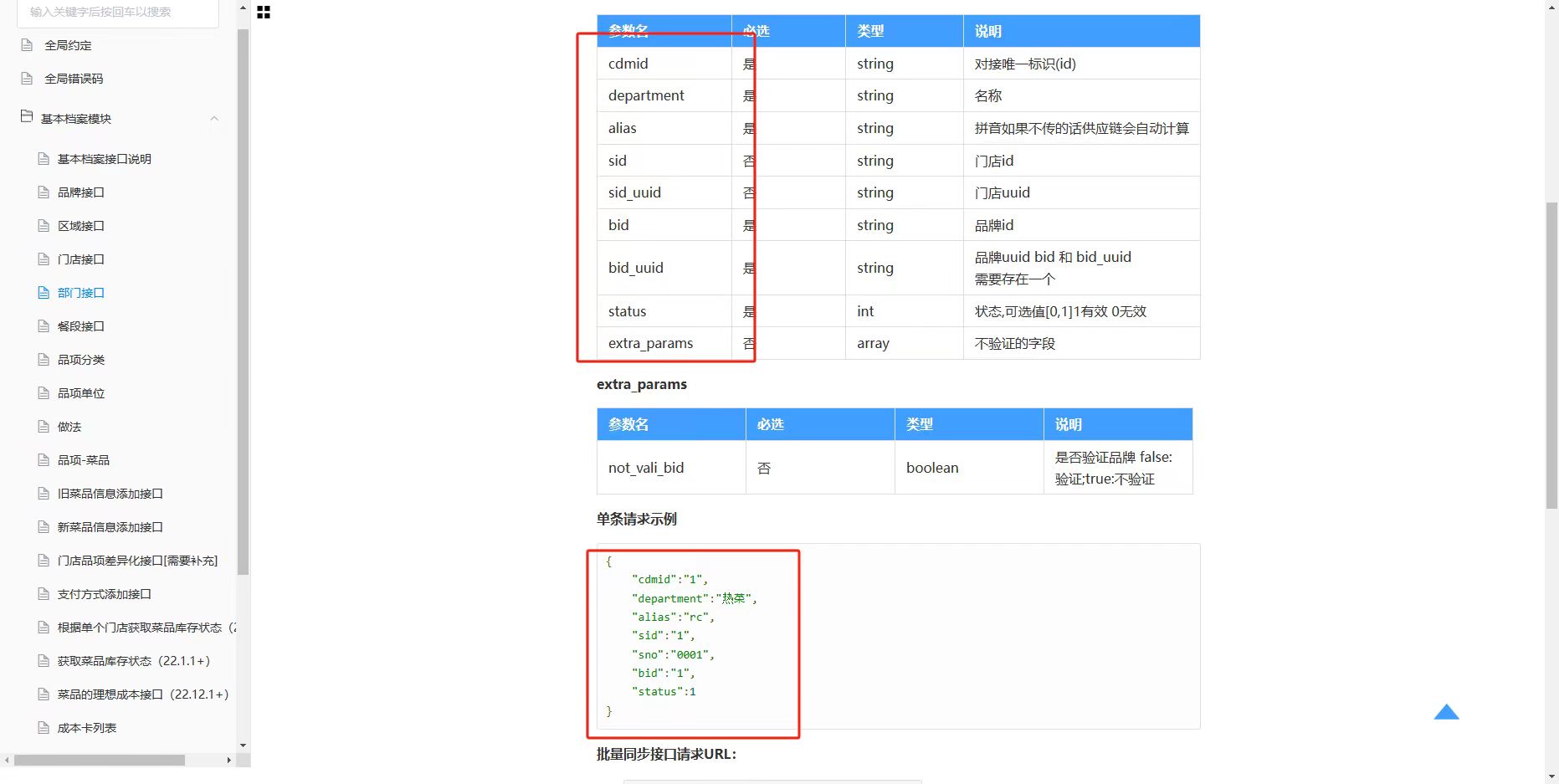Click document icon beside 部门接口
Viewport: 1559px width, 784px height.
[44, 293]
